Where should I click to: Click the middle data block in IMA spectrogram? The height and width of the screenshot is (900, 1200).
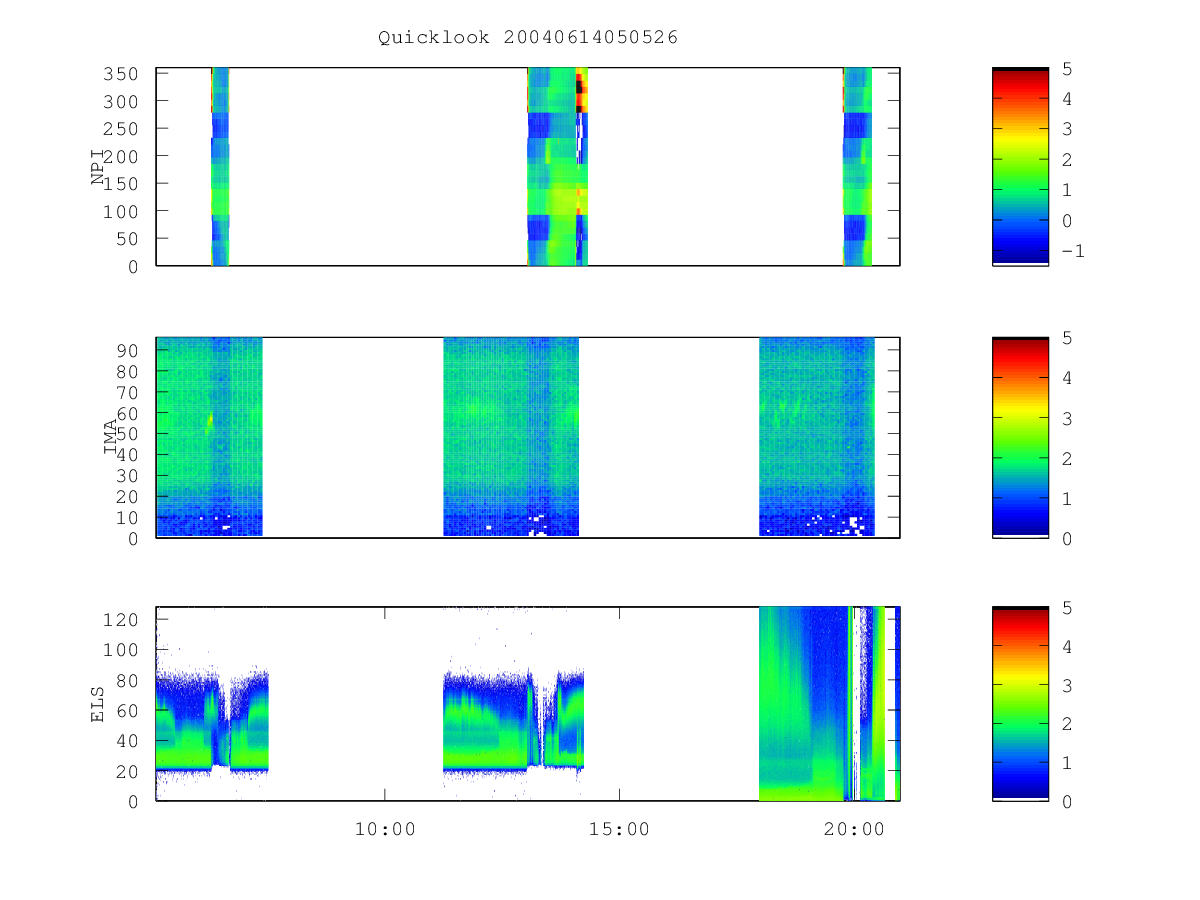(x=511, y=437)
